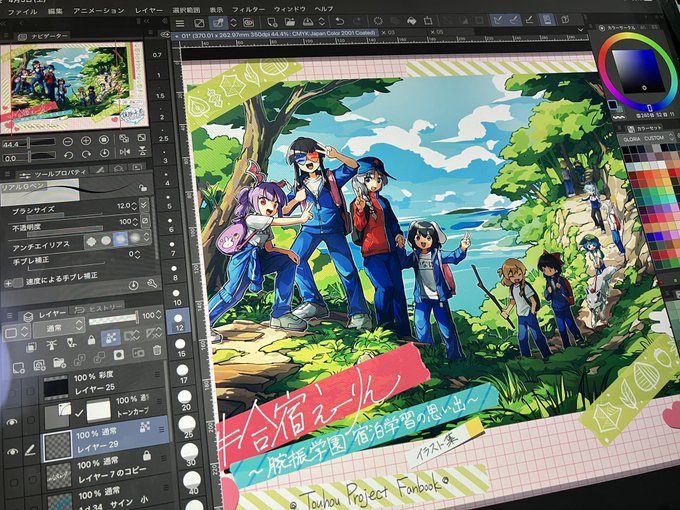This screenshot has height=510, width=680.
Task: Expand the canvas tab list chevron
Action: (x=580, y=29)
